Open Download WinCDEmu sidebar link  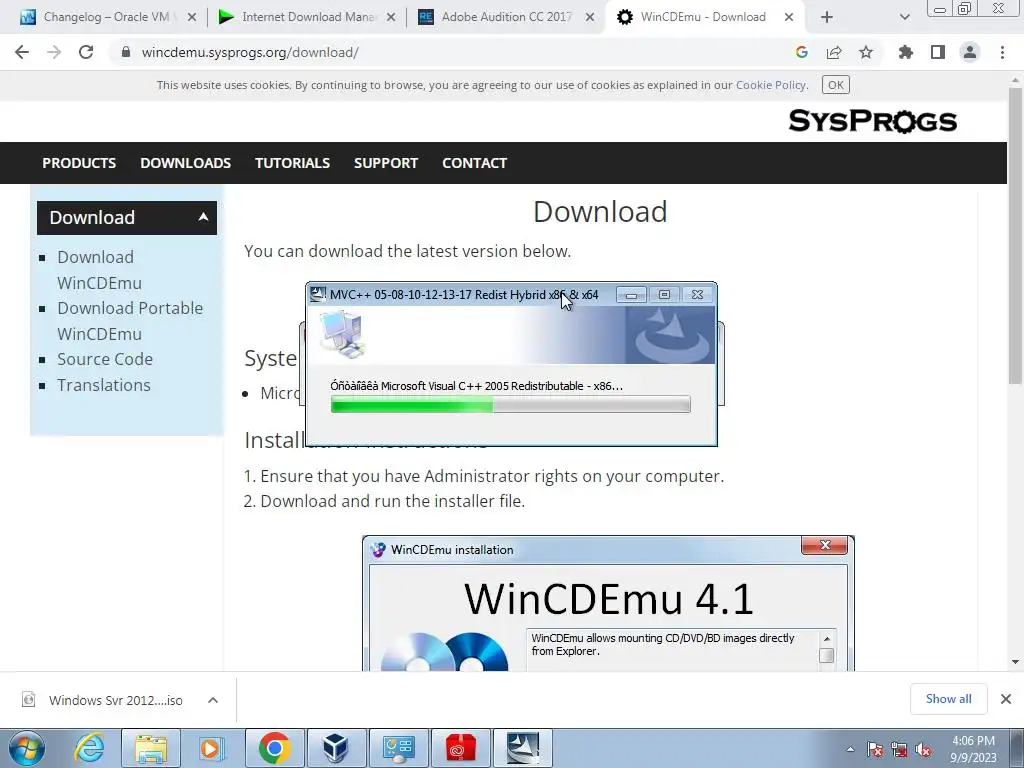[99, 270]
